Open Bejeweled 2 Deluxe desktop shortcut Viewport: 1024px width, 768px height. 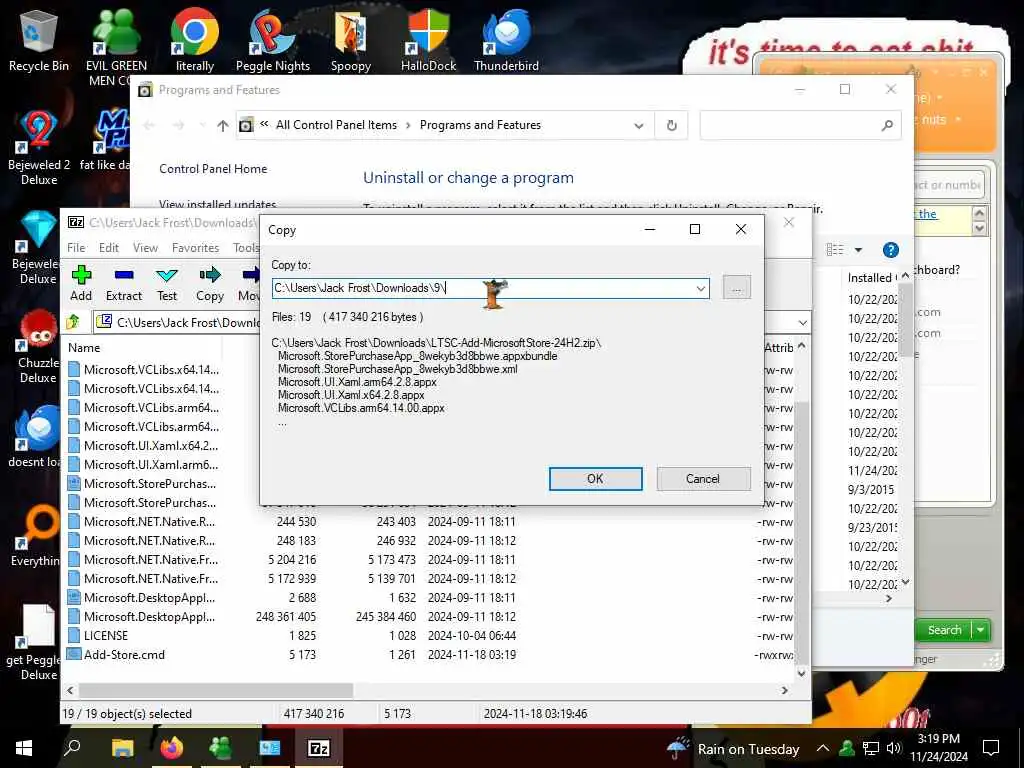[x=39, y=148]
